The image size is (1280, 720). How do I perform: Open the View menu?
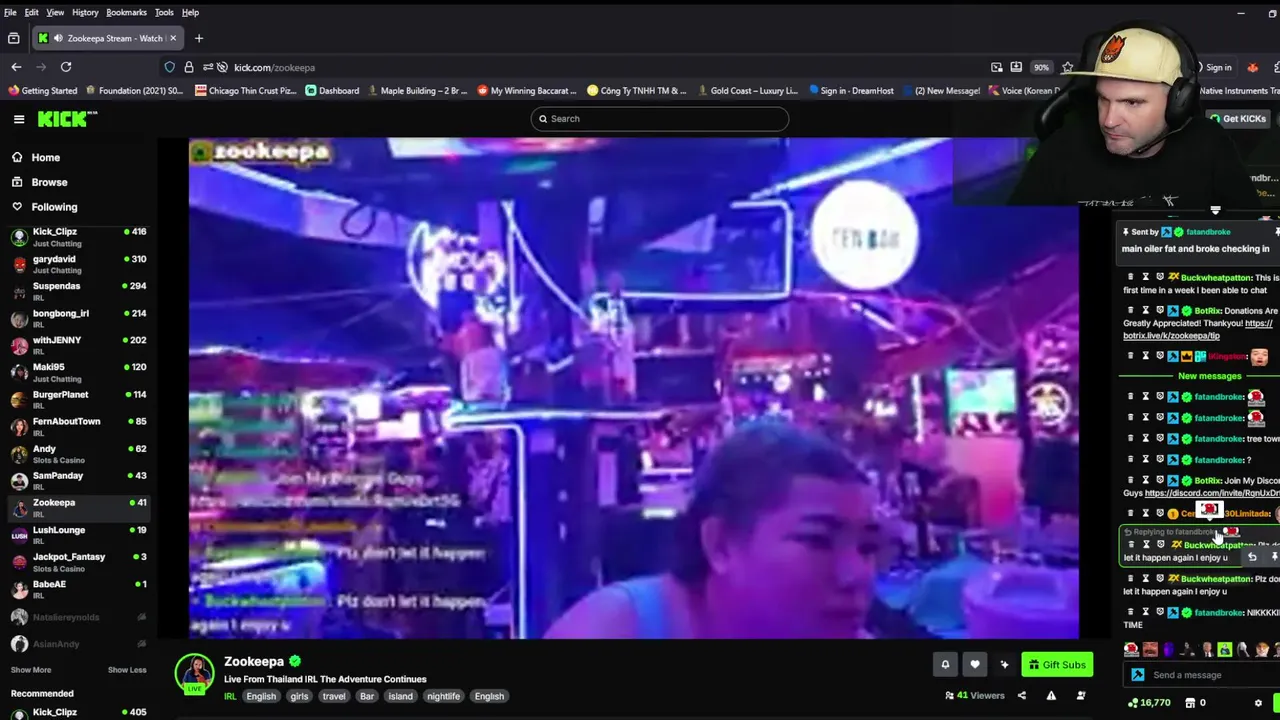click(x=55, y=12)
